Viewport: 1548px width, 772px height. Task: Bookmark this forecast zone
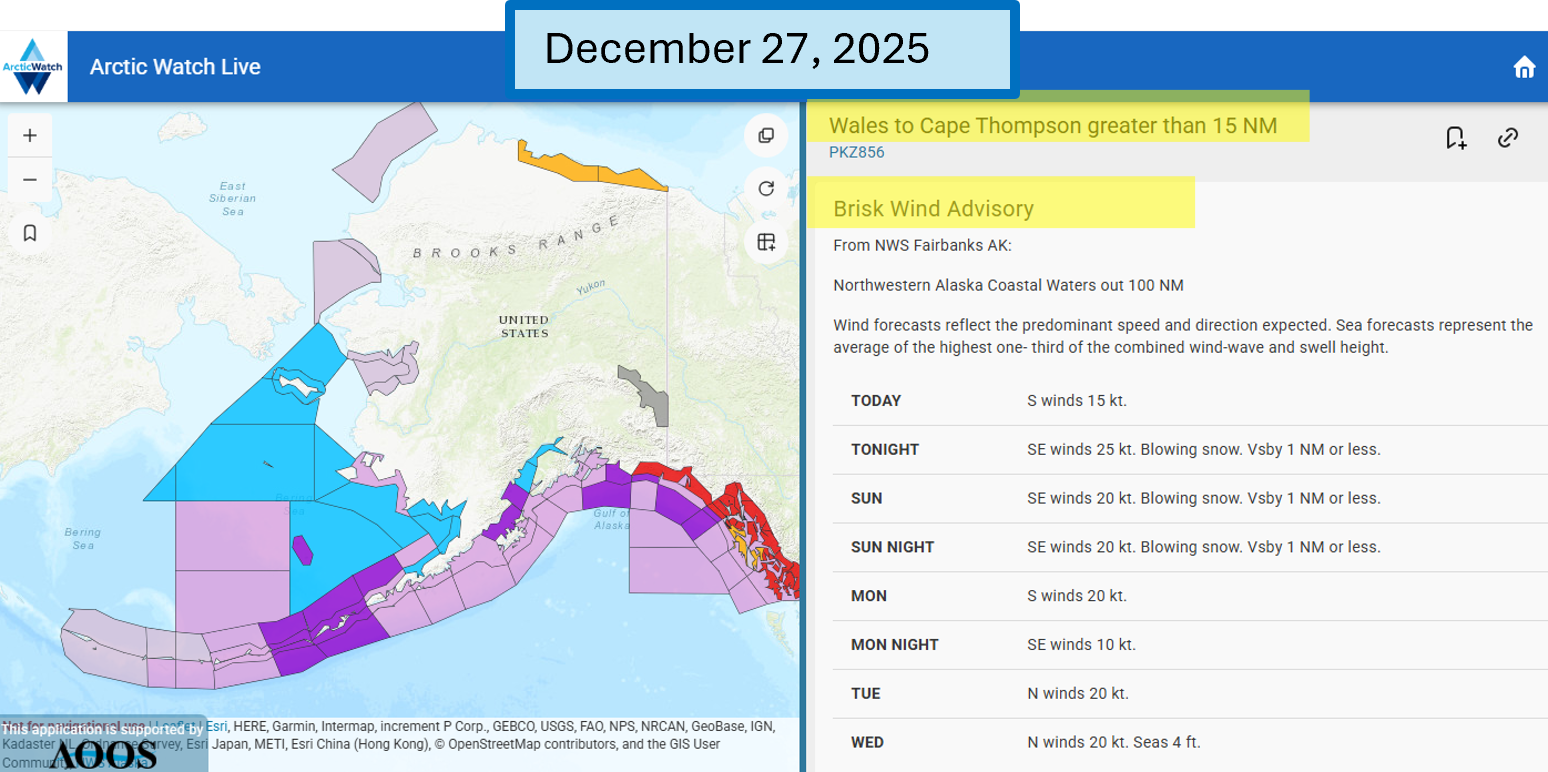pyautogui.click(x=1455, y=138)
